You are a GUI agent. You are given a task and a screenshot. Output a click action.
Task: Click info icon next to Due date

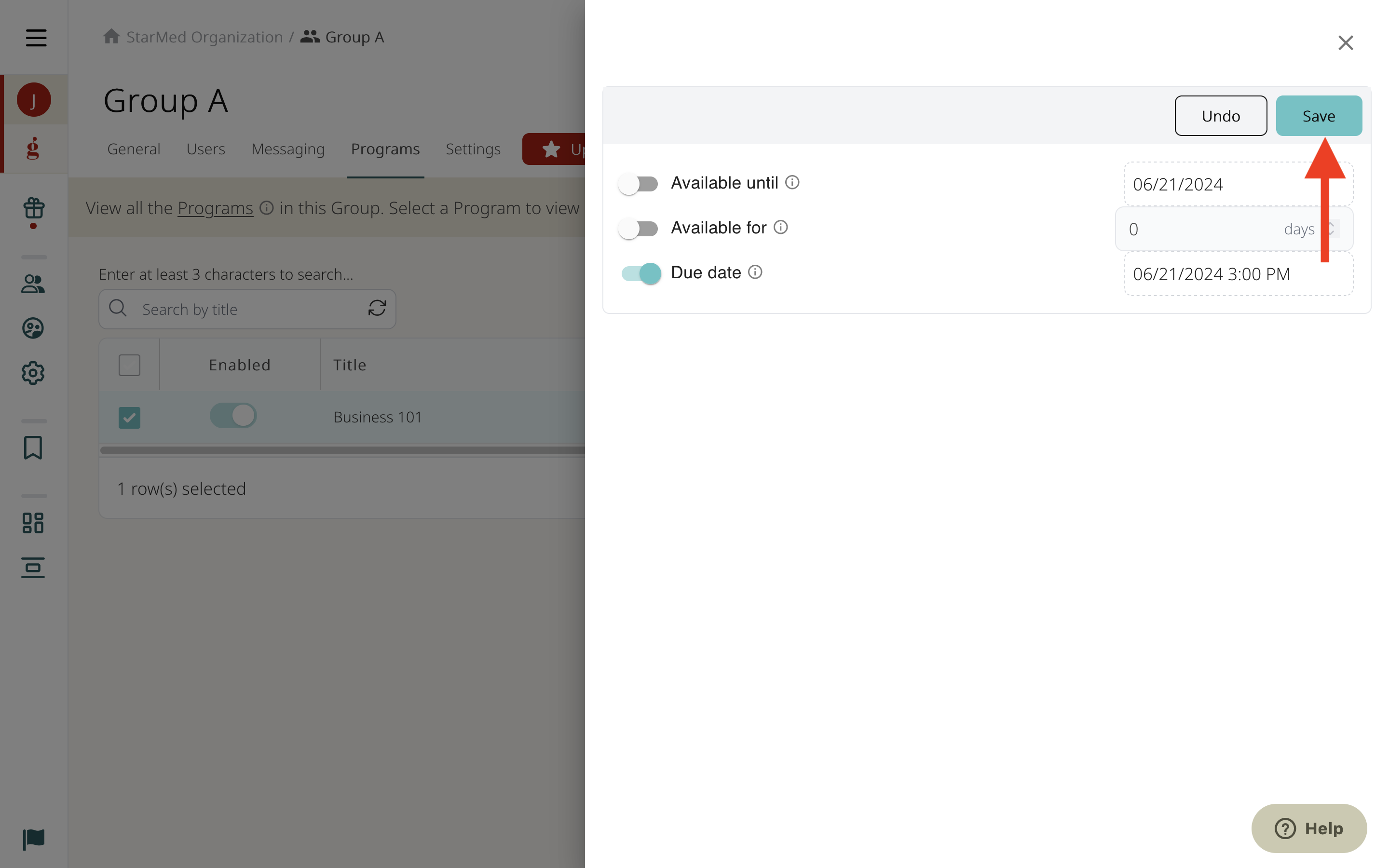coord(755,272)
